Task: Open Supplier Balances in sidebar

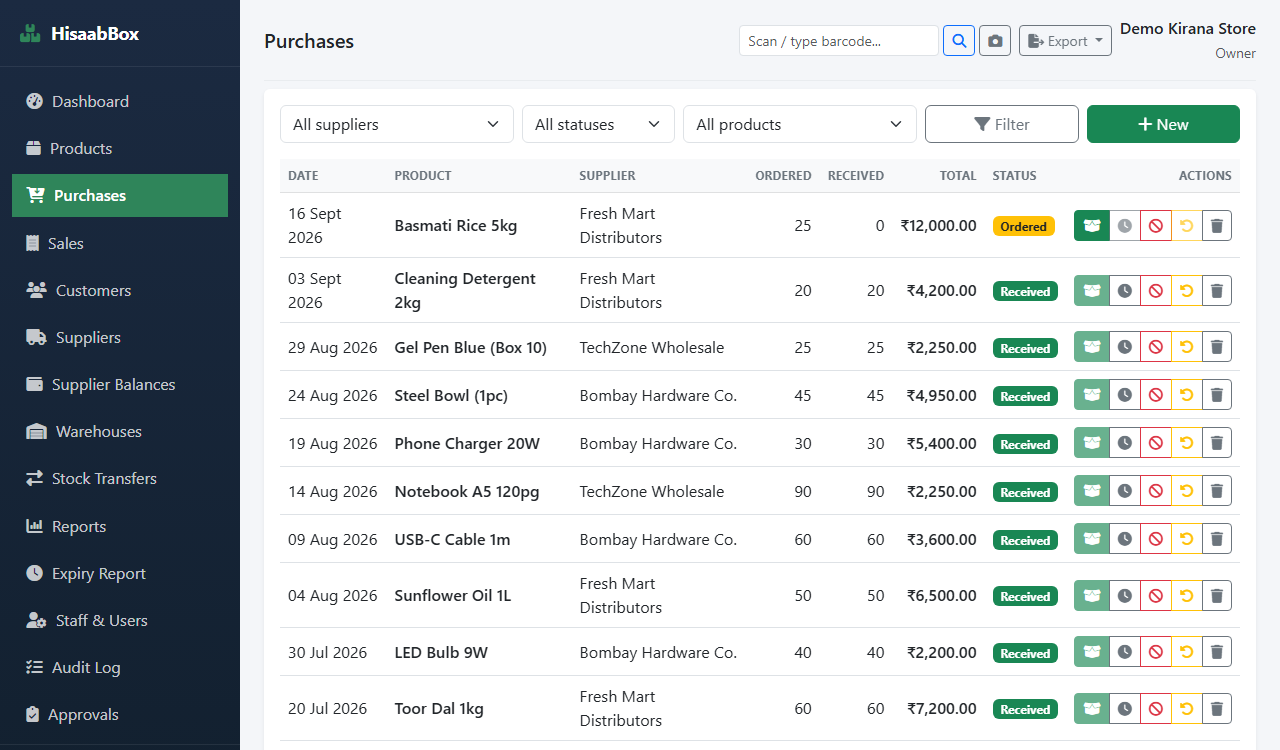Action: (120, 384)
